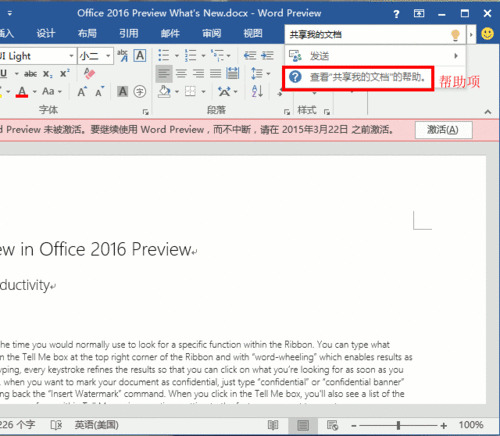Click the numbered list icon
Screen dimensions: 500x436
click(x=191, y=55)
